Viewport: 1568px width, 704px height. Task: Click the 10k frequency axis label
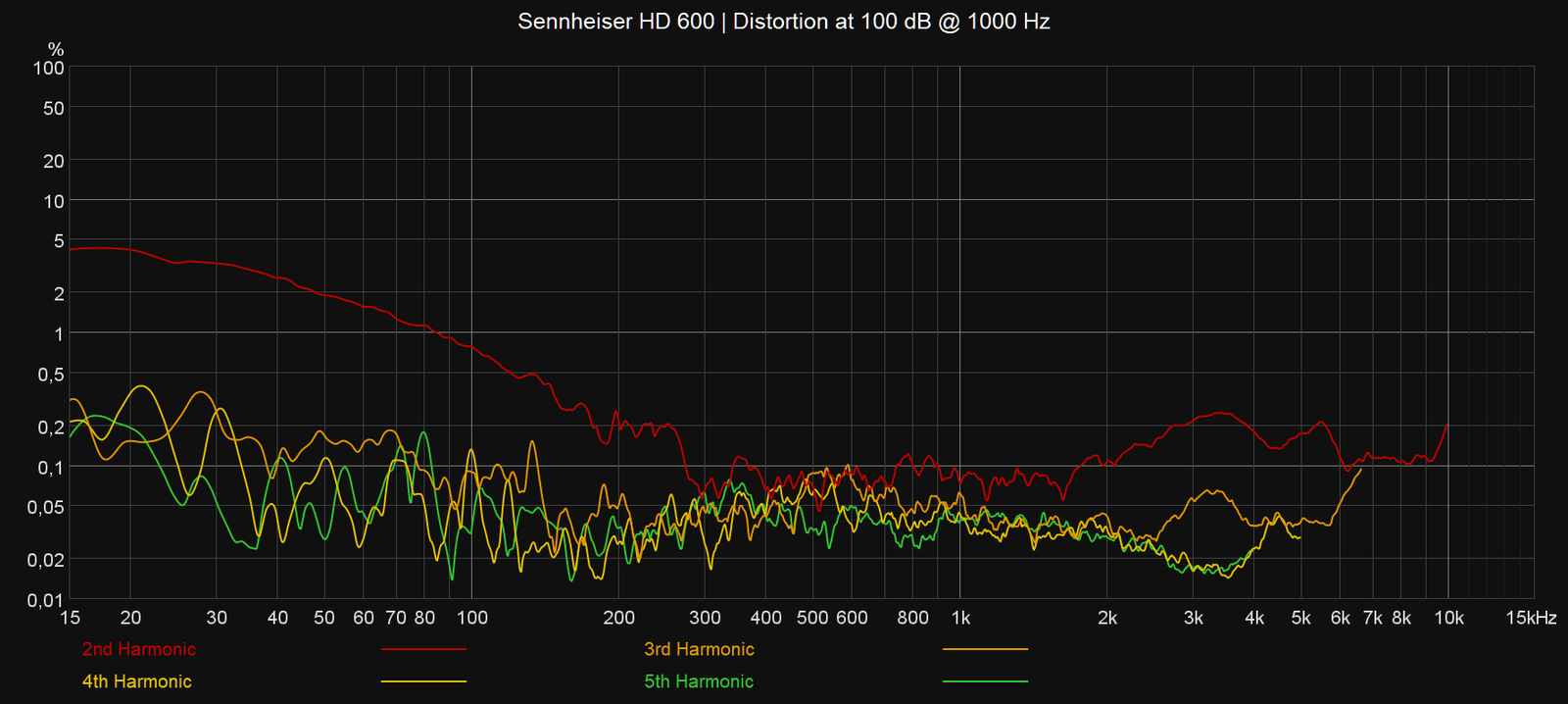point(1448,618)
